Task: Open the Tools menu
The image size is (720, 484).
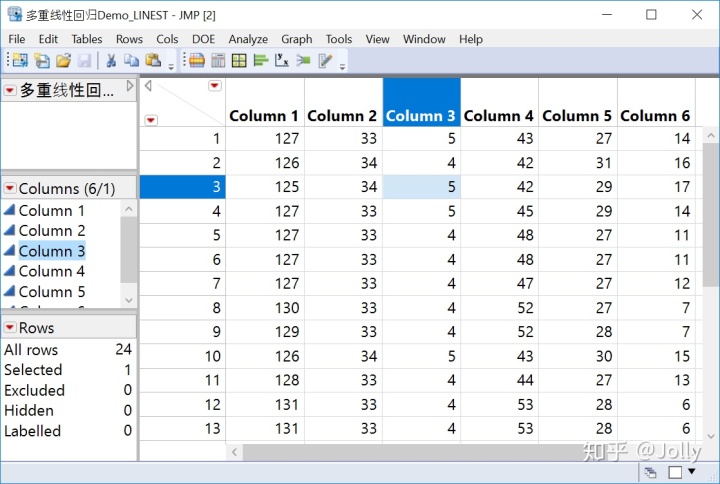Action: 339,39
